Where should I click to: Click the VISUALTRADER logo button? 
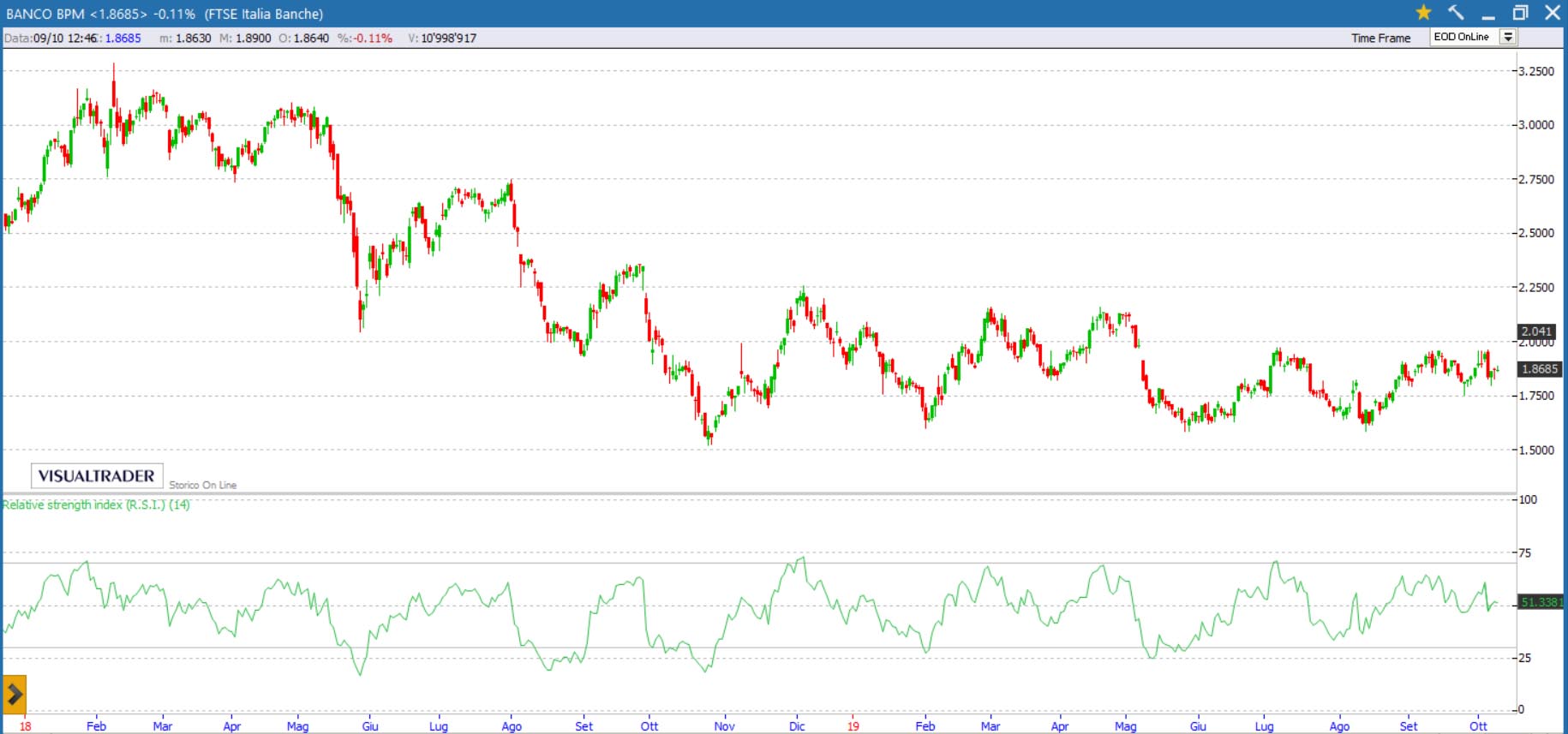[97, 476]
